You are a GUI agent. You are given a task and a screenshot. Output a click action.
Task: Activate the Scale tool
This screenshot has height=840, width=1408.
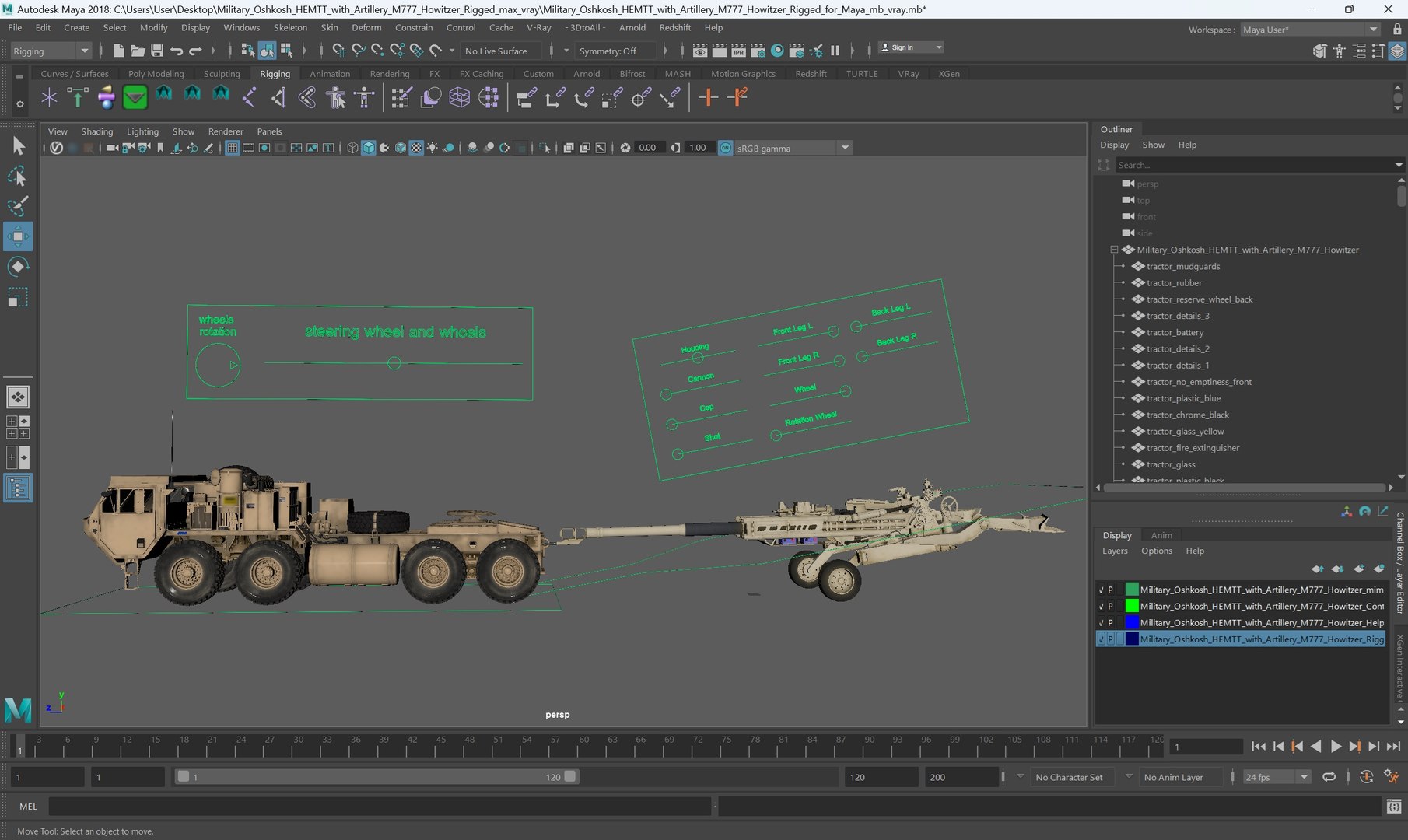pyautogui.click(x=17, y=297)
